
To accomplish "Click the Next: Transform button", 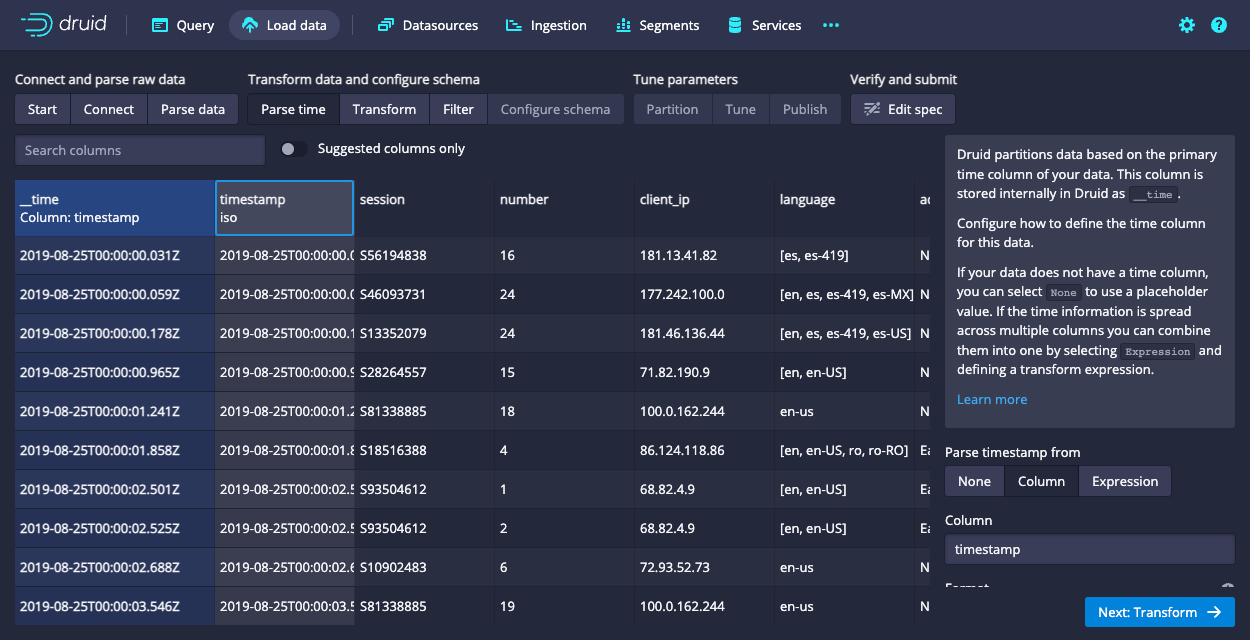I will click(x=1160, y=612).
